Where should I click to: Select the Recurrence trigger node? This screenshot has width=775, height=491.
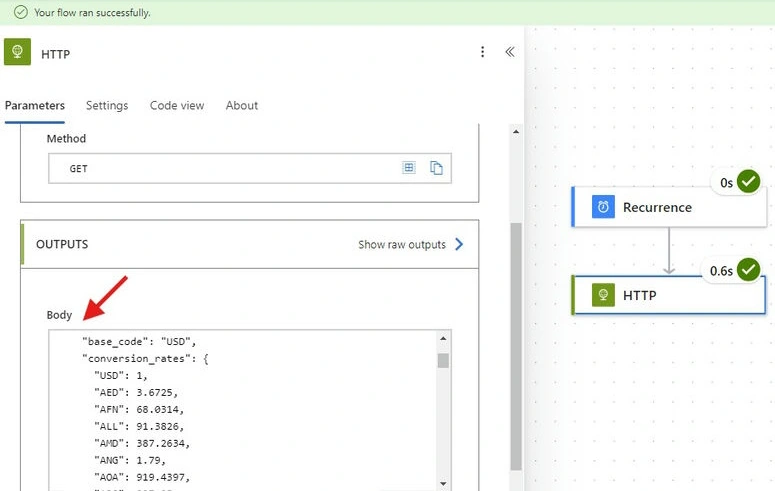(x=669, y=207)
